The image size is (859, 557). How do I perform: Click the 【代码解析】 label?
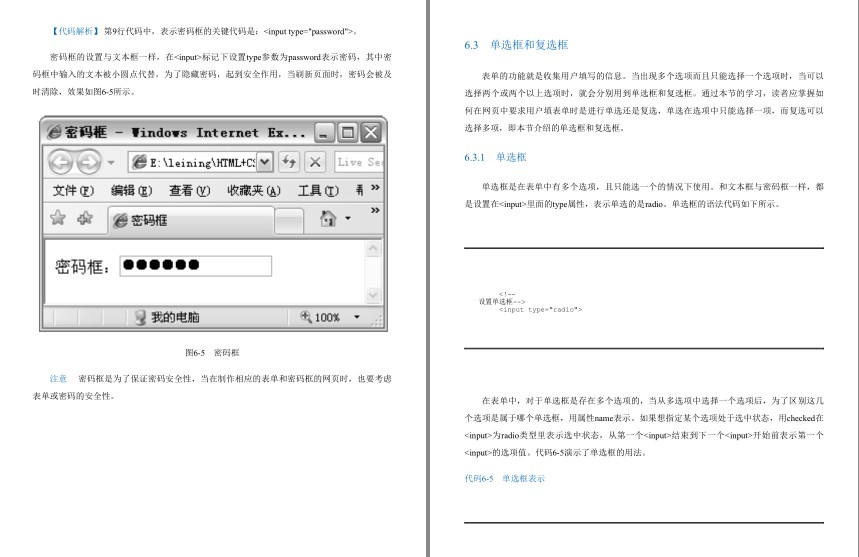(x=75, y=31)
